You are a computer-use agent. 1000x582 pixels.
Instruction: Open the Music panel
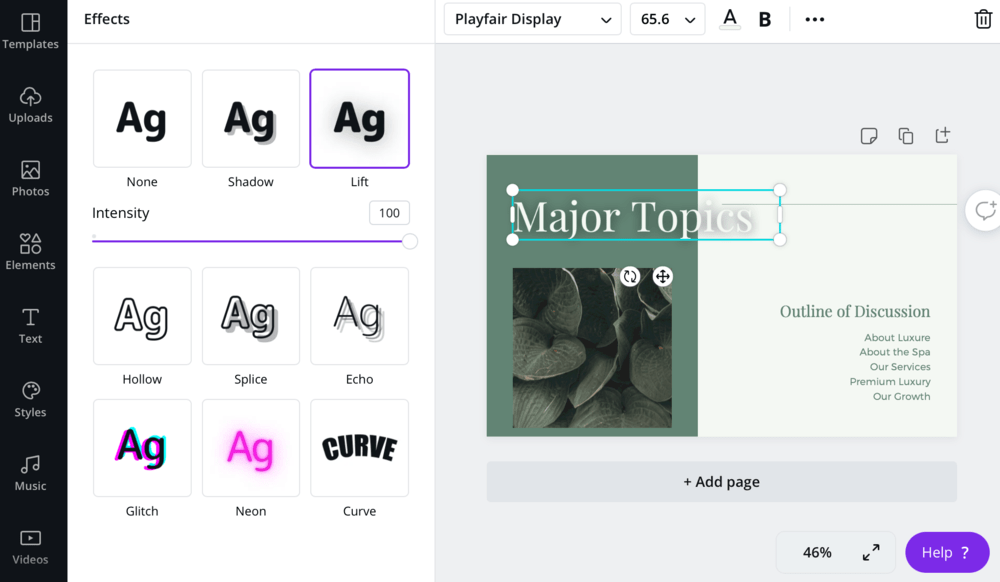(x=31, y=472)
